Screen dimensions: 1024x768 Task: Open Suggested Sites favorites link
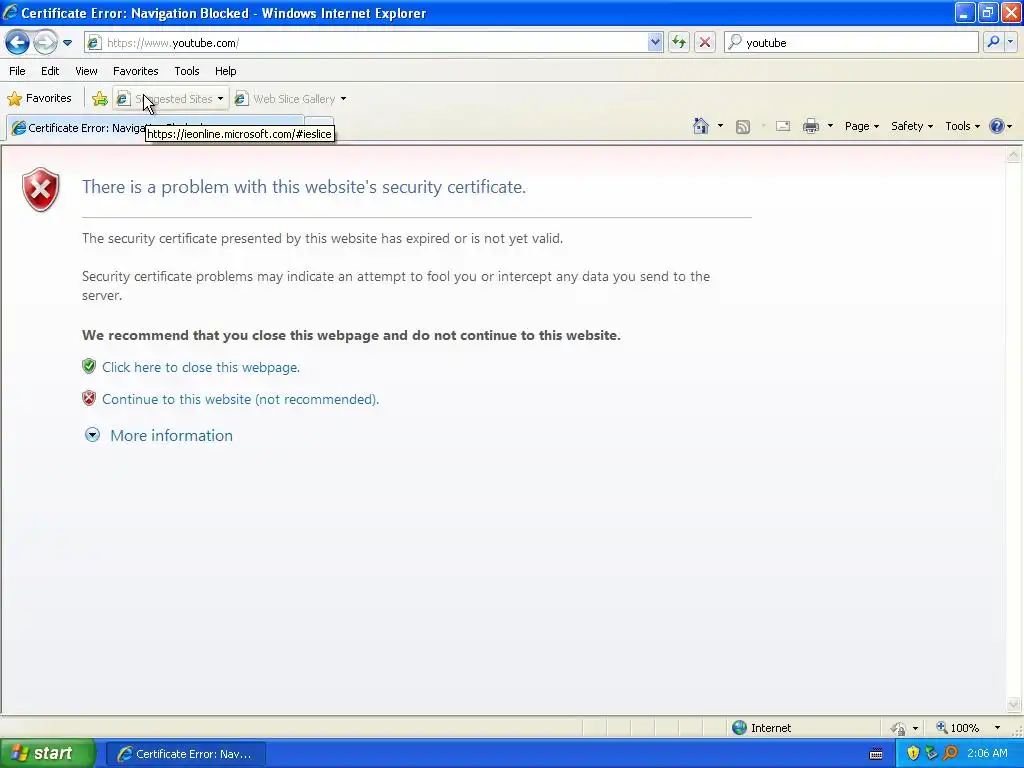tap(170, 99)
